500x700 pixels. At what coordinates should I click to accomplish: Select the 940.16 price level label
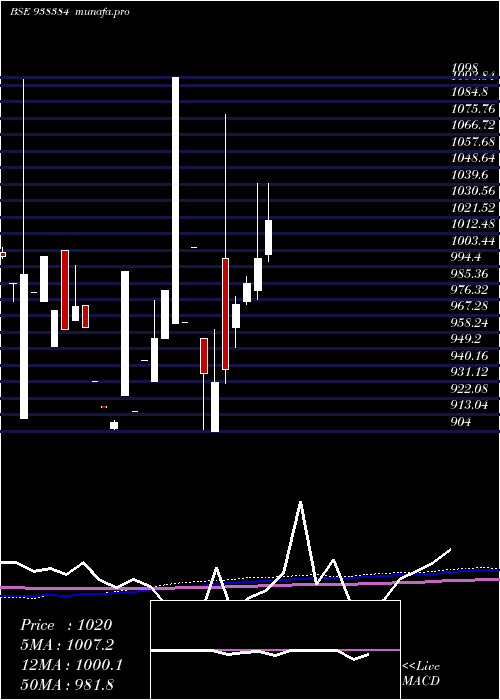469,355
